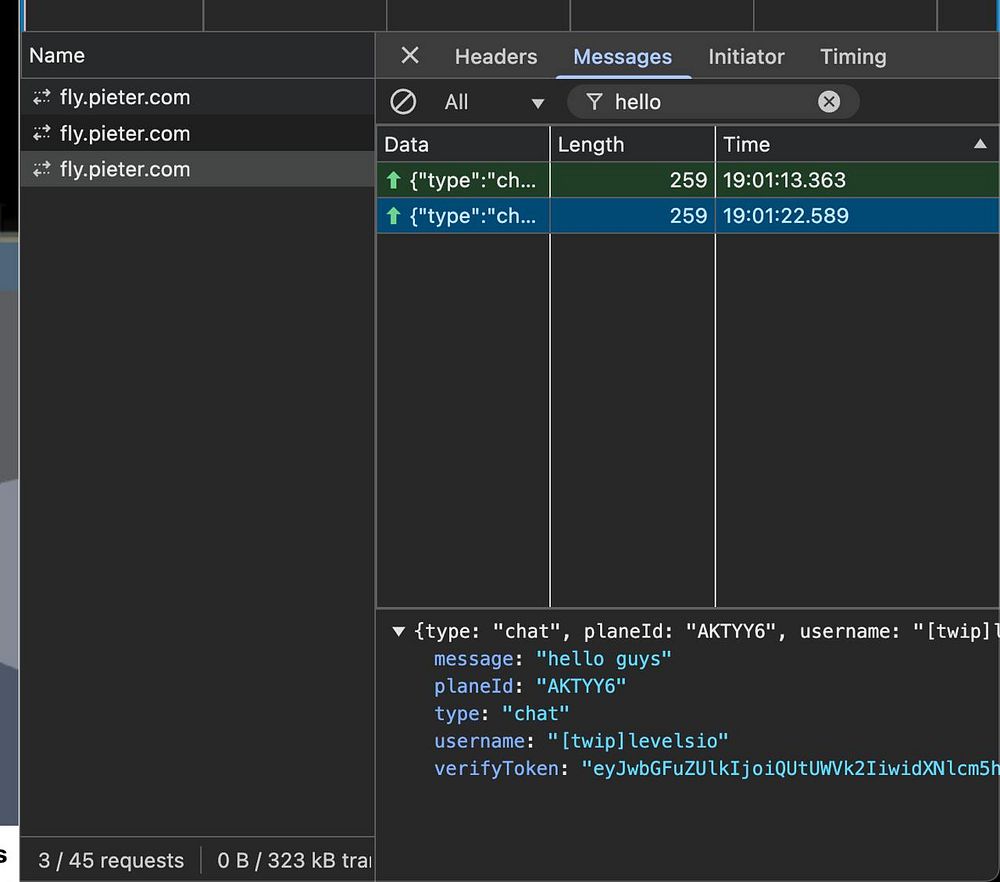Close the request details panel with X
Viewport: 1000px width, 882px height.
410,56
